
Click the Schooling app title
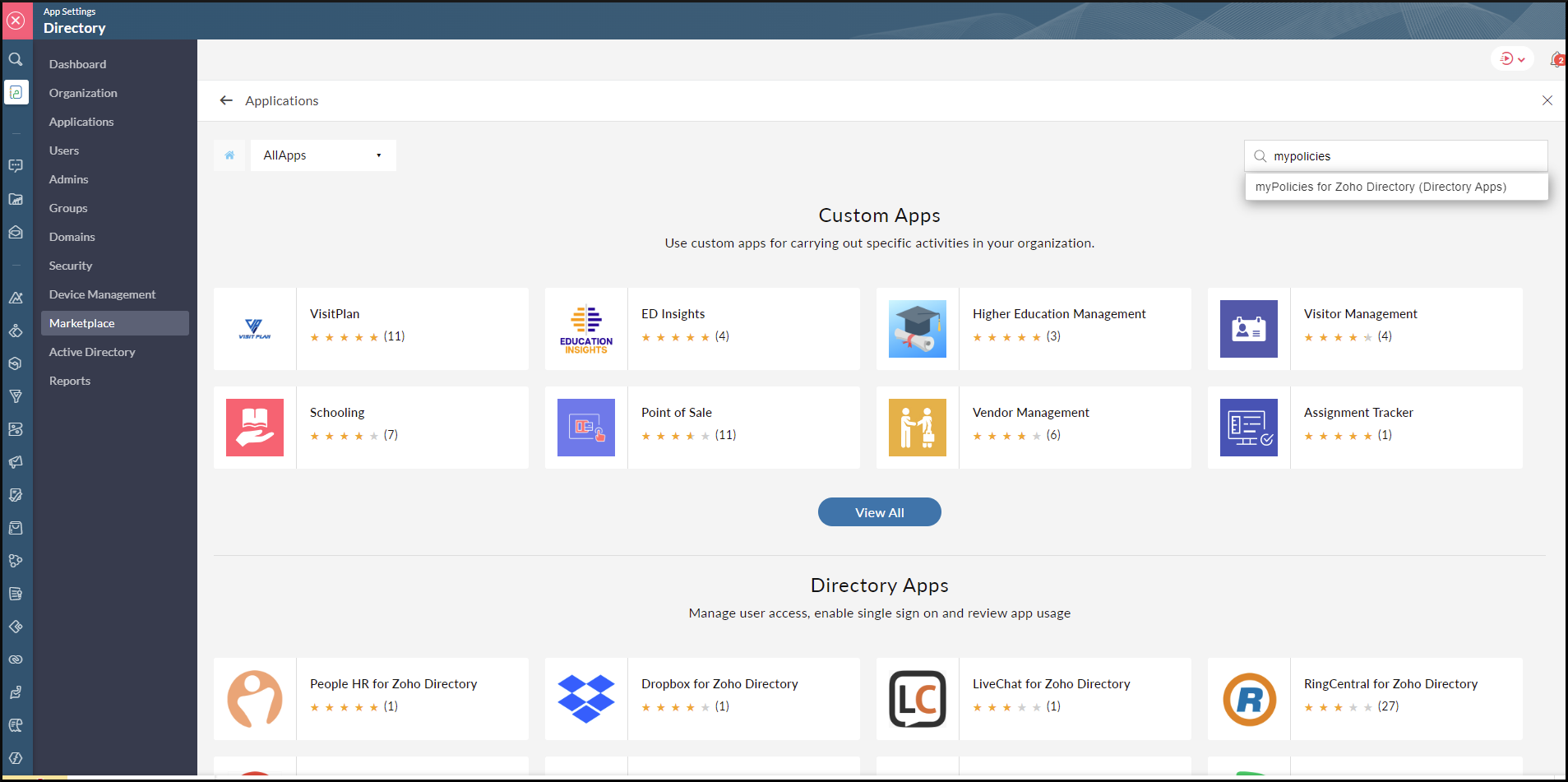click(x=337, y=413)
